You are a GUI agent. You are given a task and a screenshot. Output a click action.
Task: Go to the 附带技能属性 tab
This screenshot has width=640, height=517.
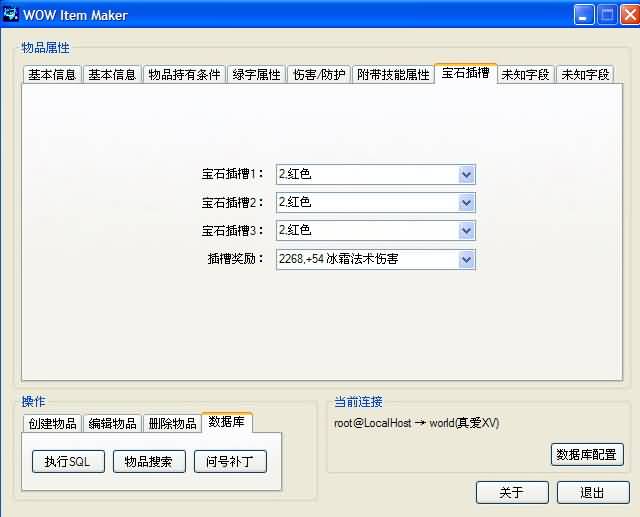(393, 75)
